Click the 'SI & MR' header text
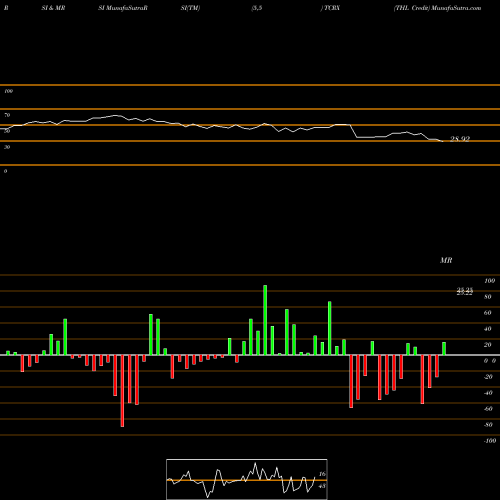 point(53,8)
